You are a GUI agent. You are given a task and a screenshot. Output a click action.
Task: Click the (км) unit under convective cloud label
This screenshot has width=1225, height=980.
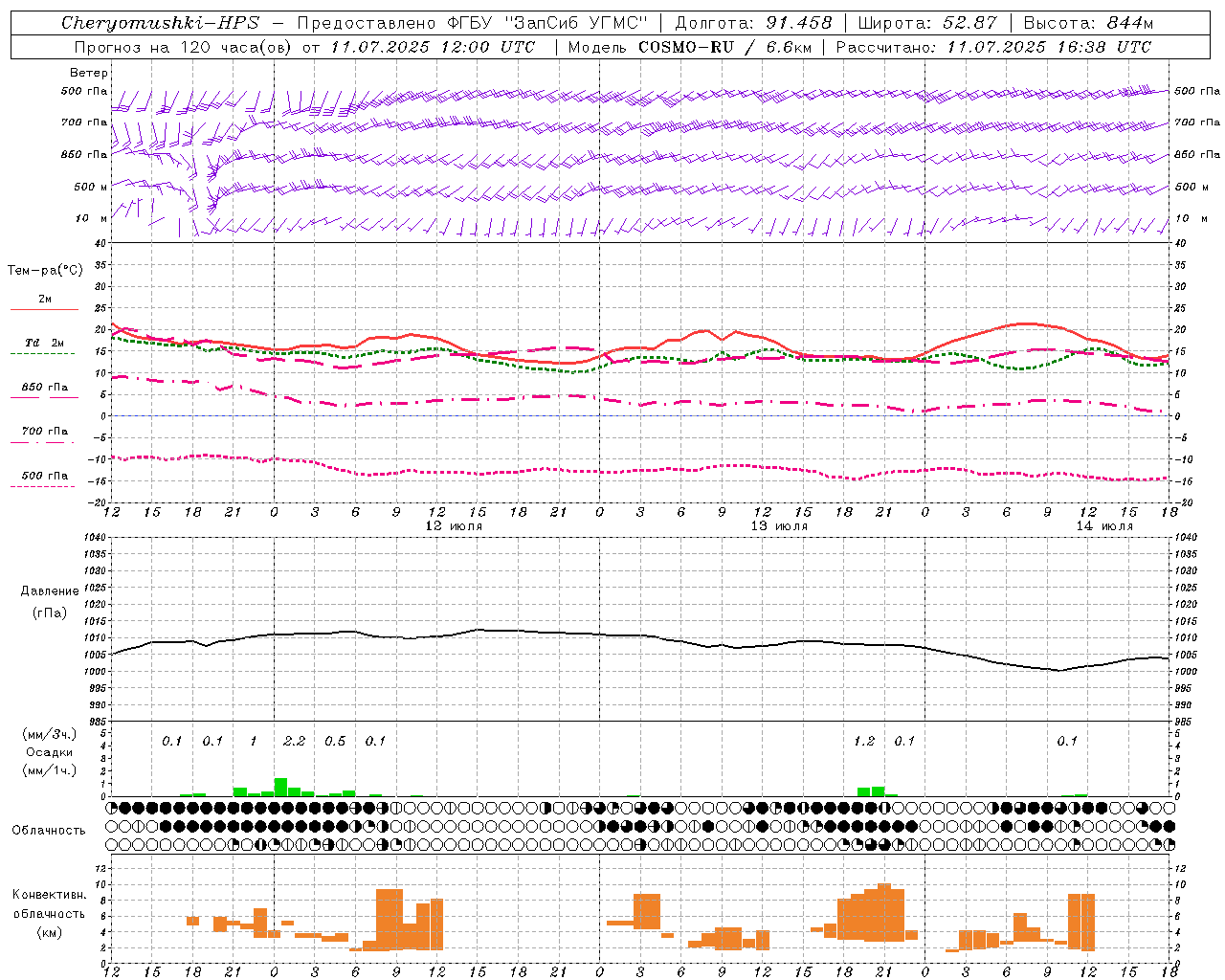pos(49,932)
